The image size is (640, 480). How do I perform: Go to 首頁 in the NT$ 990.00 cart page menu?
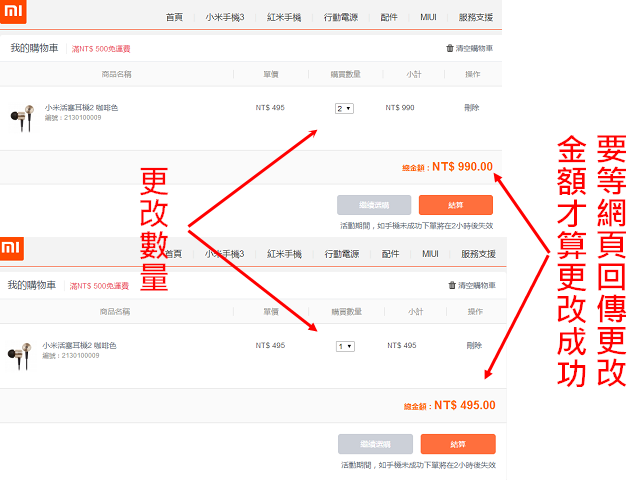pyautogui.click(x=174, y=17)
